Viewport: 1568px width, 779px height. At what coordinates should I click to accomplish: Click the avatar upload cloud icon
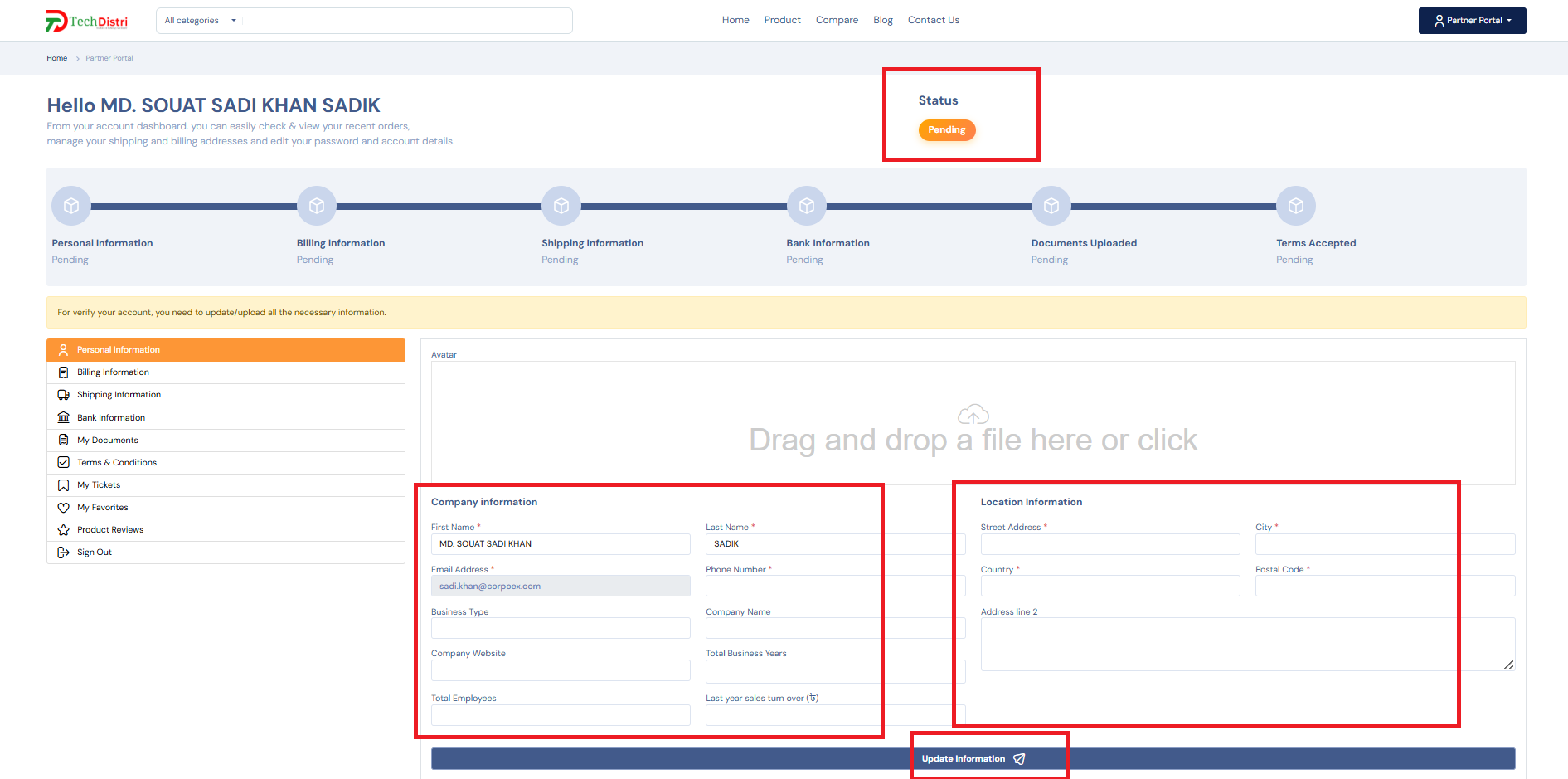973,414
